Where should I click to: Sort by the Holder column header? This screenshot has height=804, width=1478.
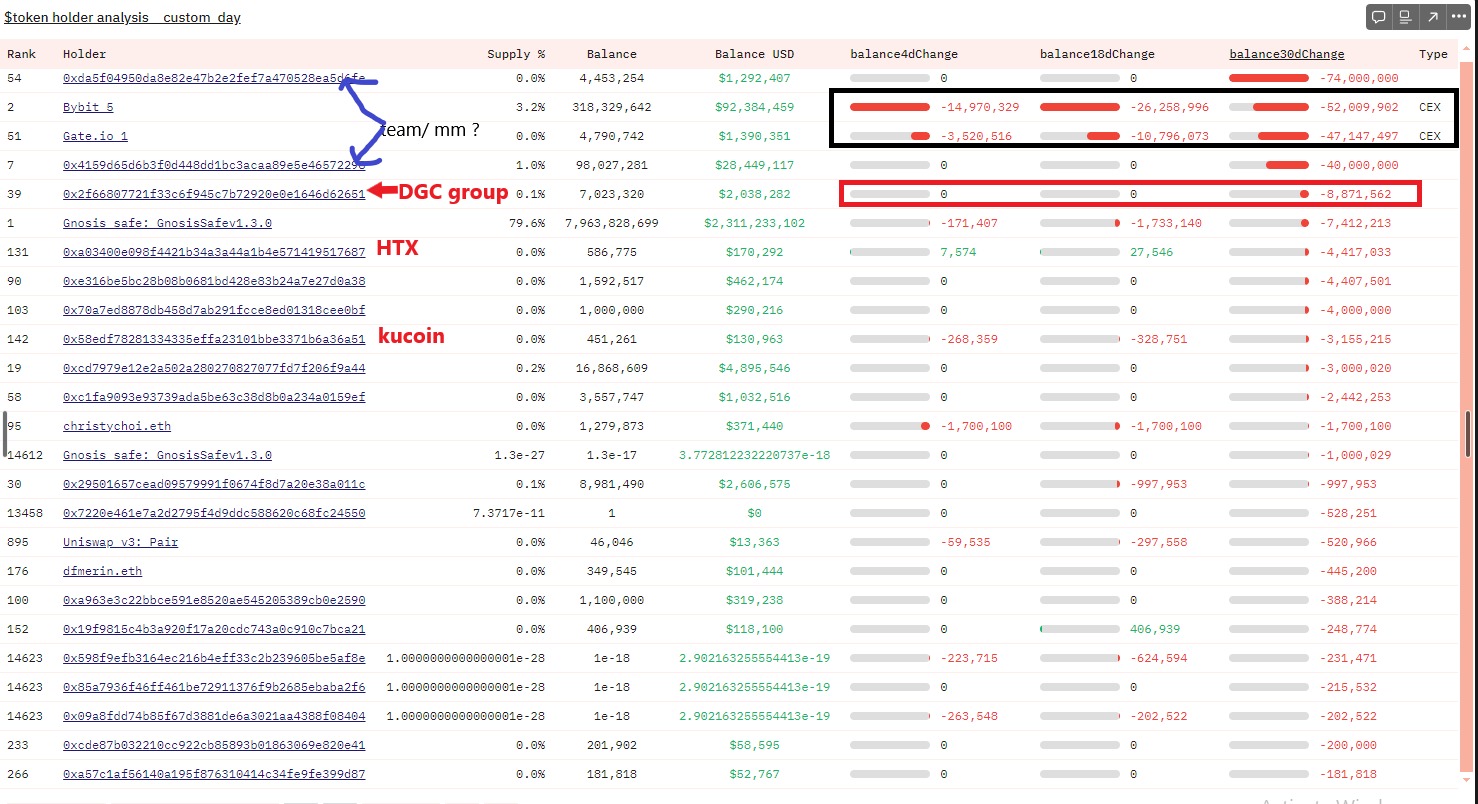tap(84, 54)
